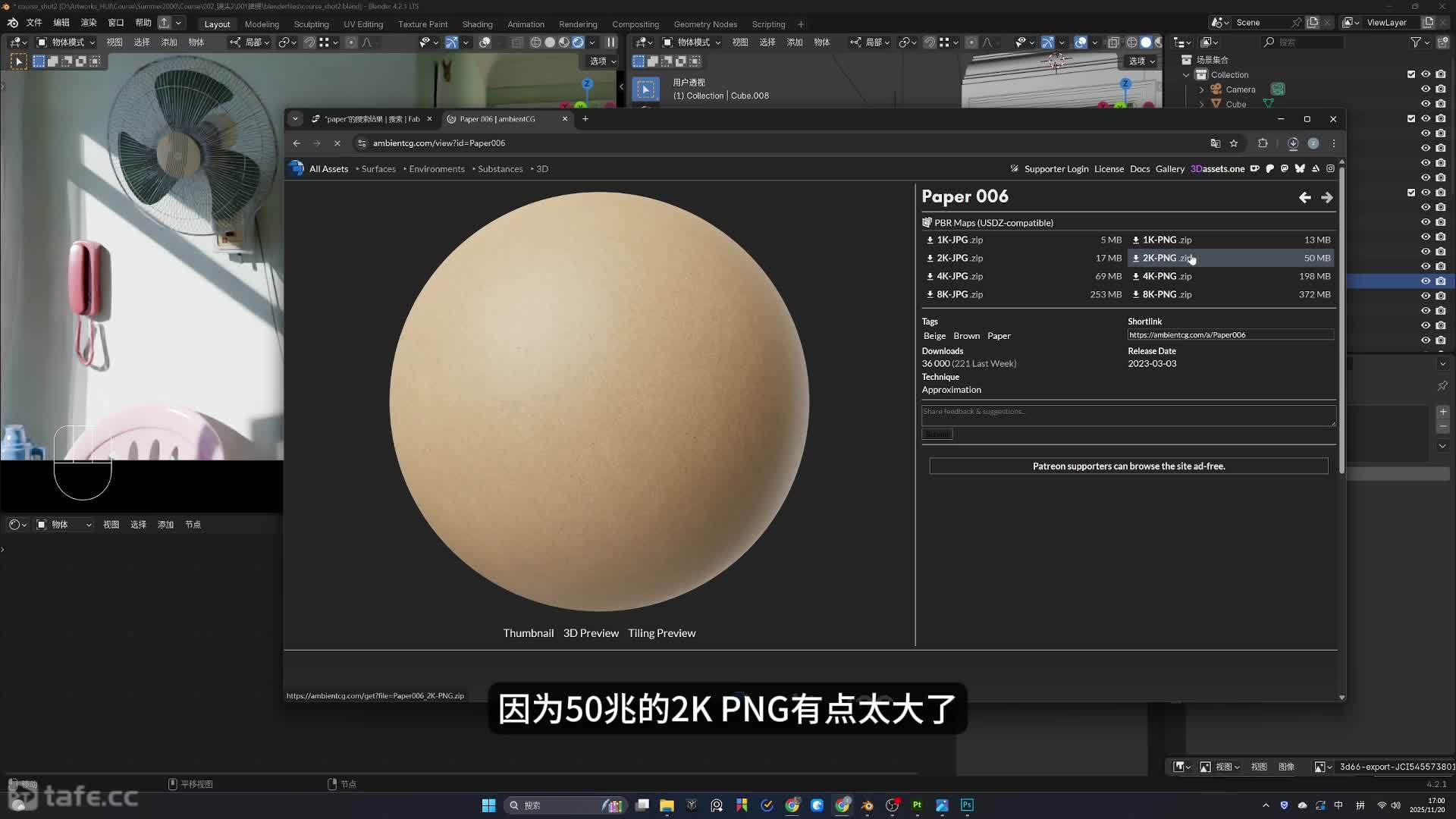The image size is (1456, 819).
Task: Open browser extensions puzzle icon
Action: 1263,143
